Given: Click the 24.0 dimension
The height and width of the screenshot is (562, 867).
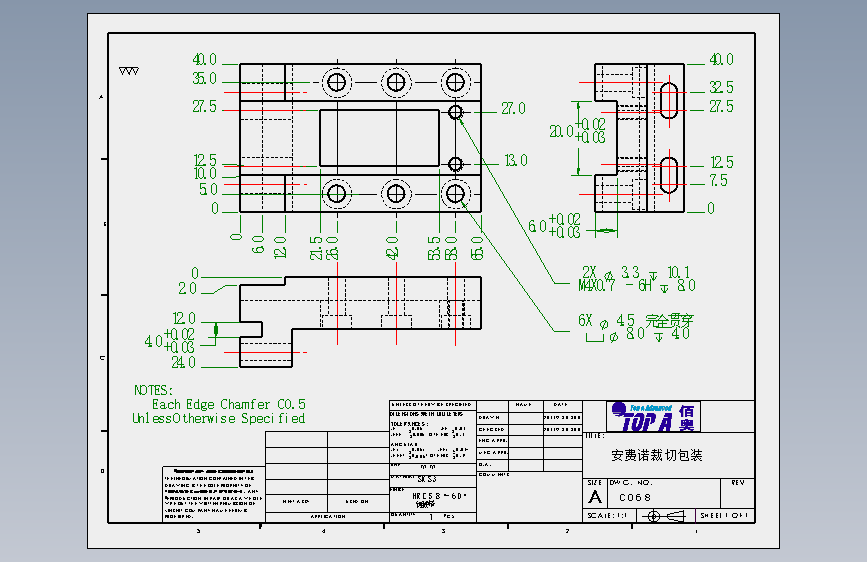Looking at the screenshot, I should click(184, 362).
